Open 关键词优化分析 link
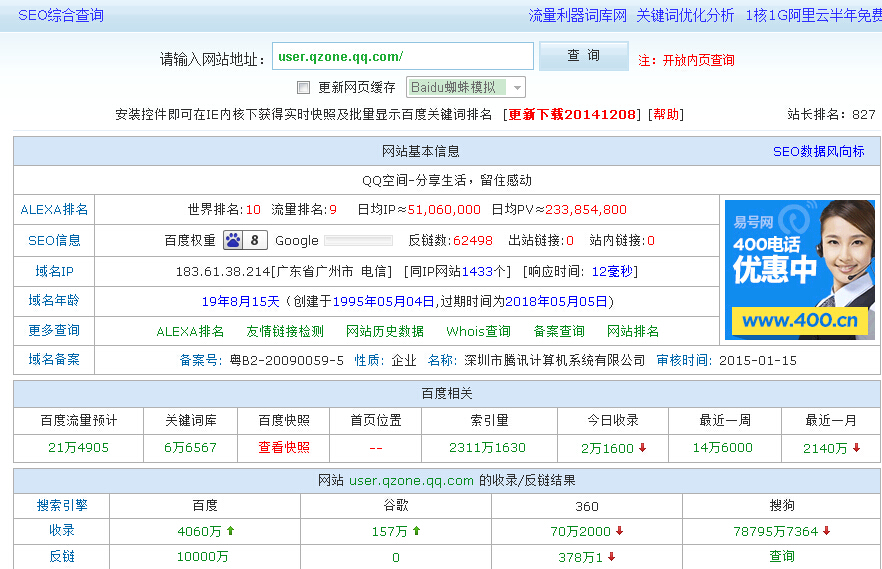882x569 pixels. pyautogui.click(x=685, y=15)
